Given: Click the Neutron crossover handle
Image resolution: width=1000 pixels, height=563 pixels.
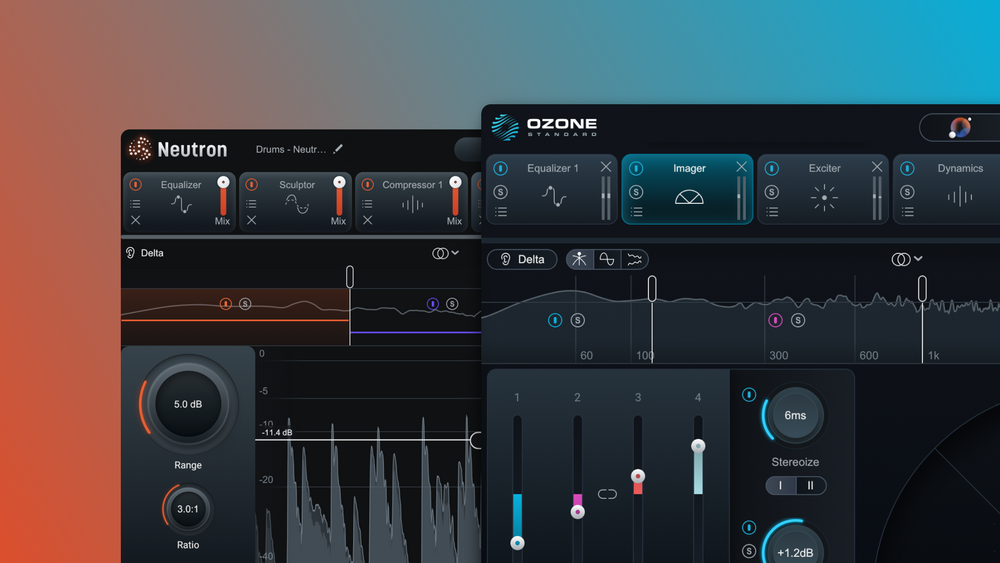Looking at the screenshot, I should 349,277.
